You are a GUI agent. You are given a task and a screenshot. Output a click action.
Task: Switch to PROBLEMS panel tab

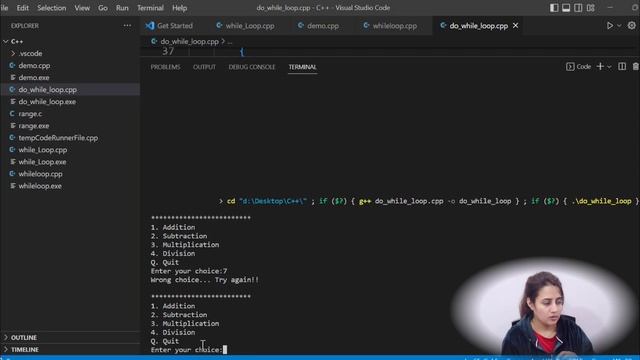165,67
